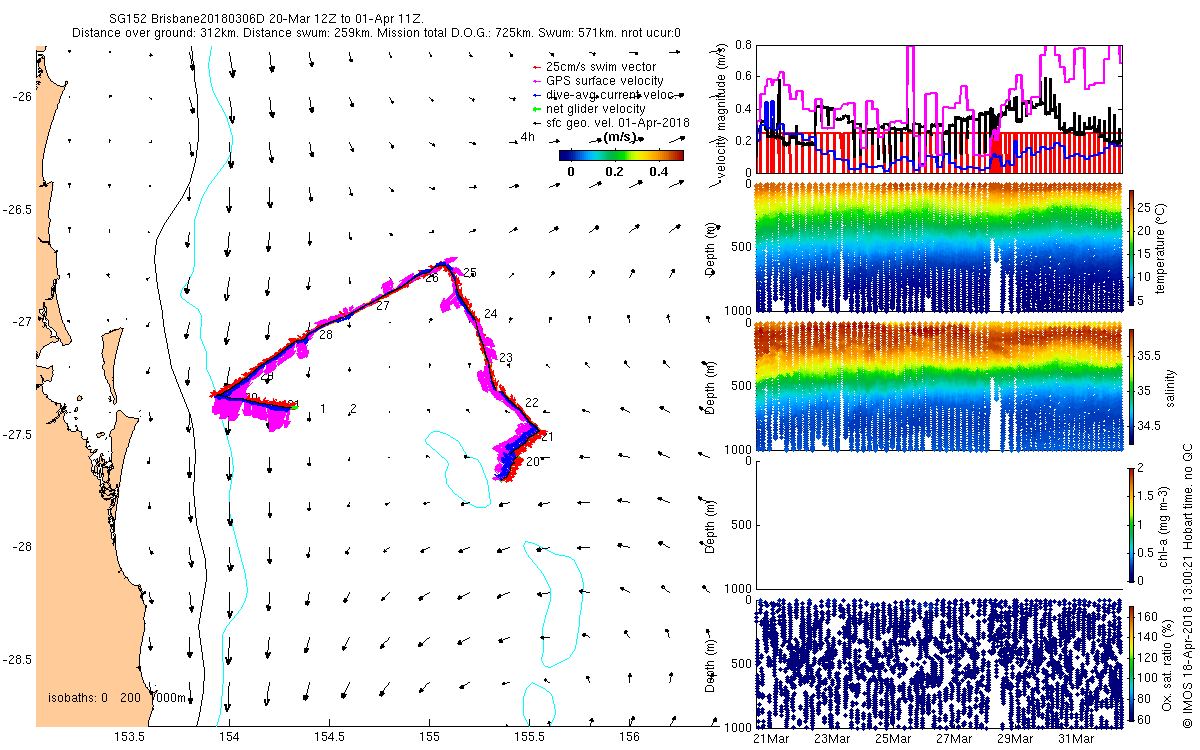
Task: Click the temperature depth section plot
Action: click(x=939, y=247)
